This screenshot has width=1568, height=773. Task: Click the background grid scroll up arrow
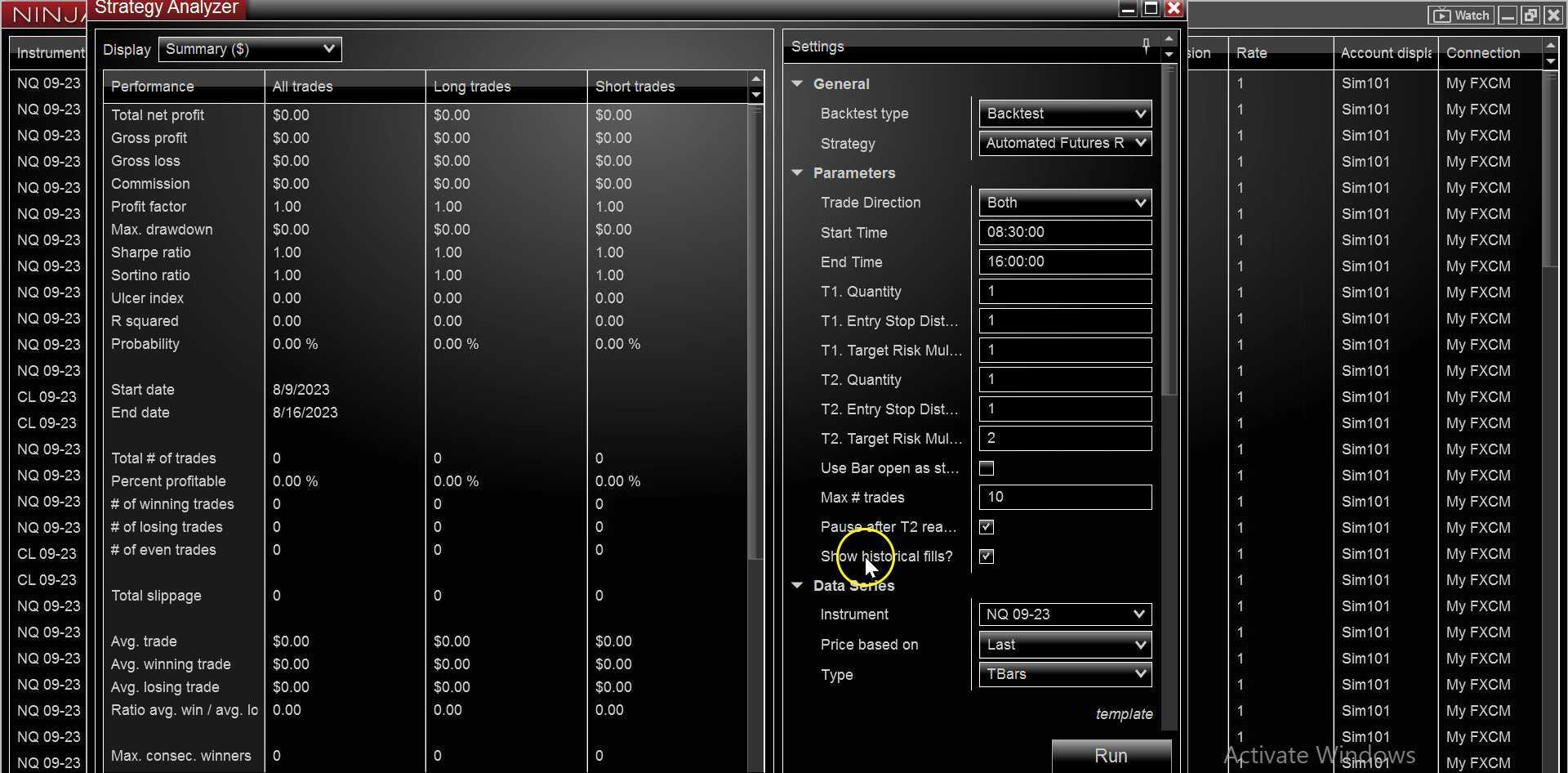coord(1550,45)
